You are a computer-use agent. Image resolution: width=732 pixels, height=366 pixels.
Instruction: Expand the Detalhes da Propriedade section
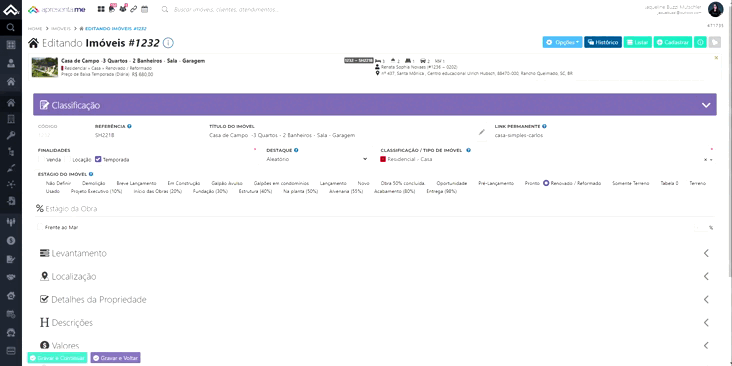tap(373, 299)
